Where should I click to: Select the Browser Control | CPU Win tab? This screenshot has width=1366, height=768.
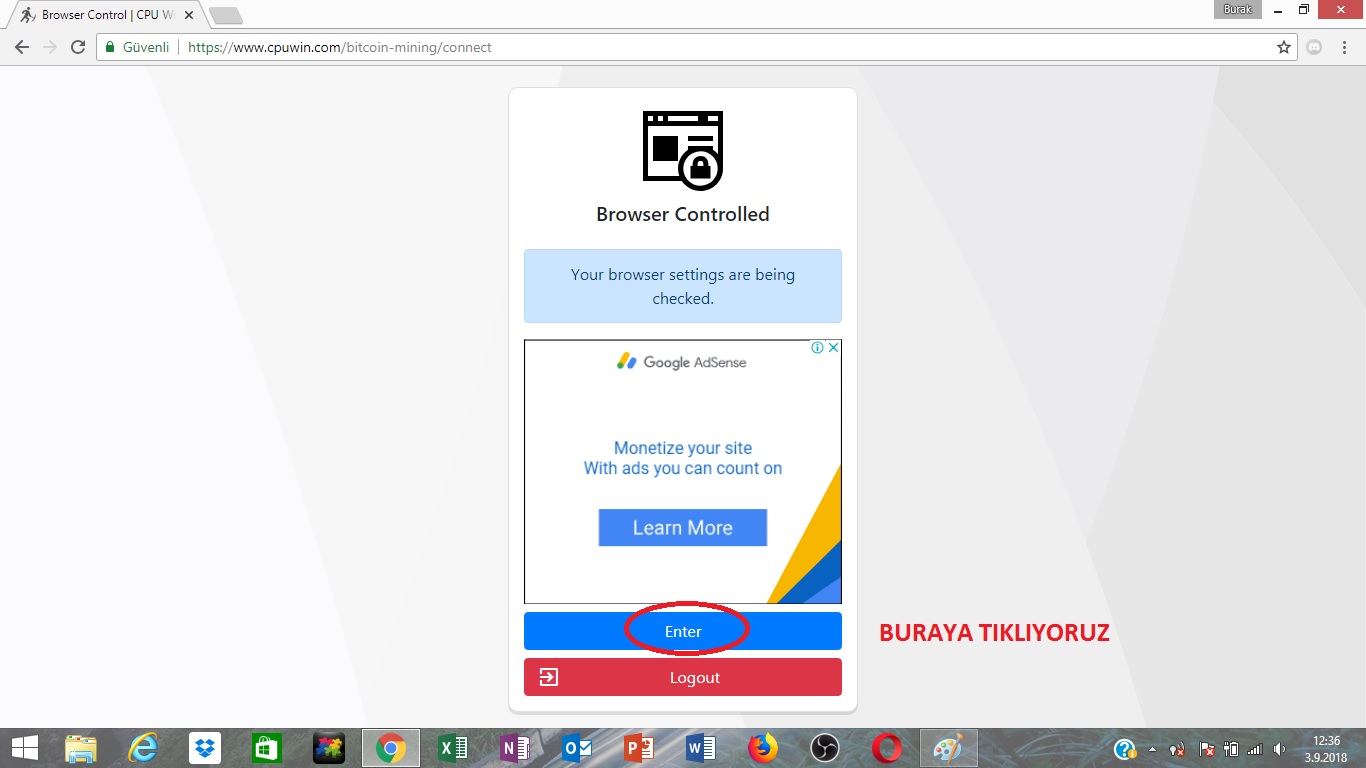click(105, 15)
